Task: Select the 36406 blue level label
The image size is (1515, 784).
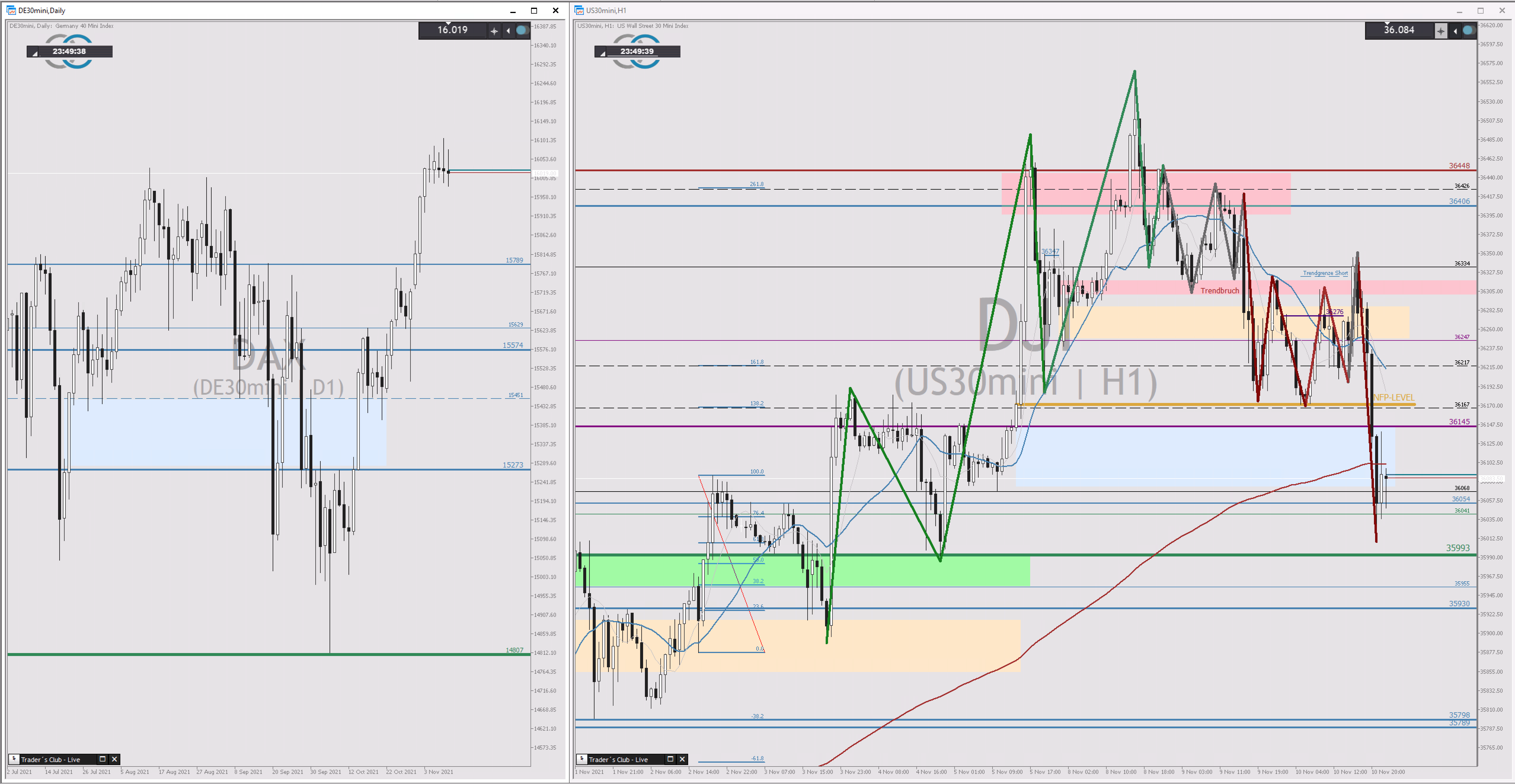Action: (1459, 201)
